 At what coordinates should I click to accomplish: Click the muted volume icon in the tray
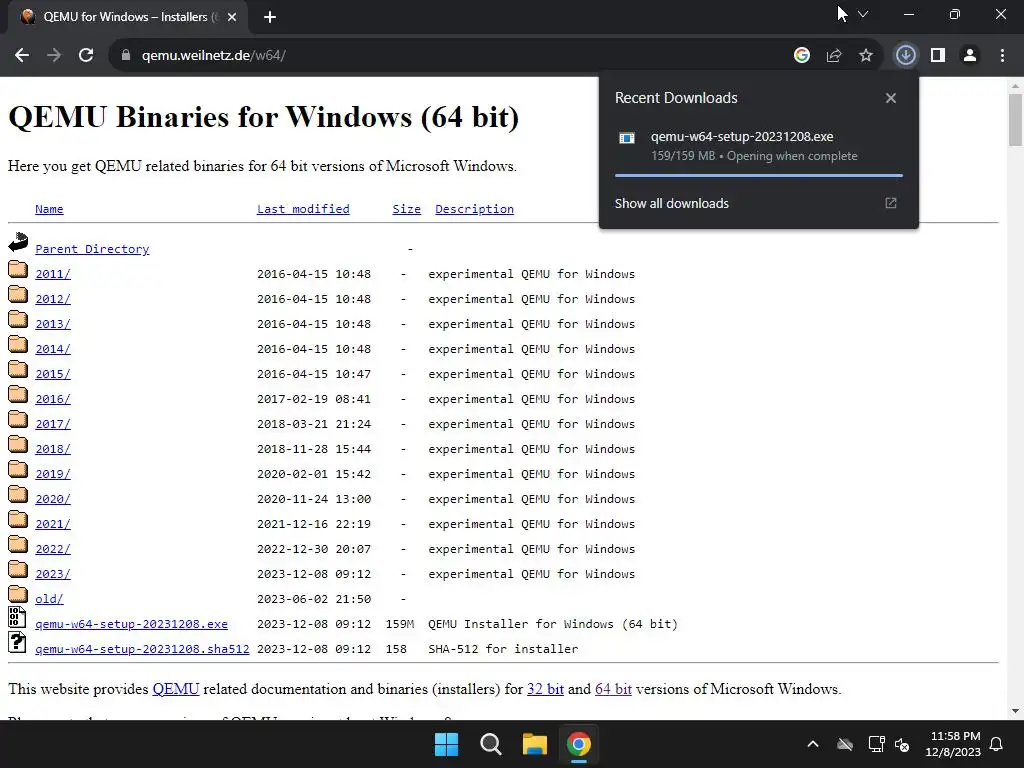(x=903, y=744)
